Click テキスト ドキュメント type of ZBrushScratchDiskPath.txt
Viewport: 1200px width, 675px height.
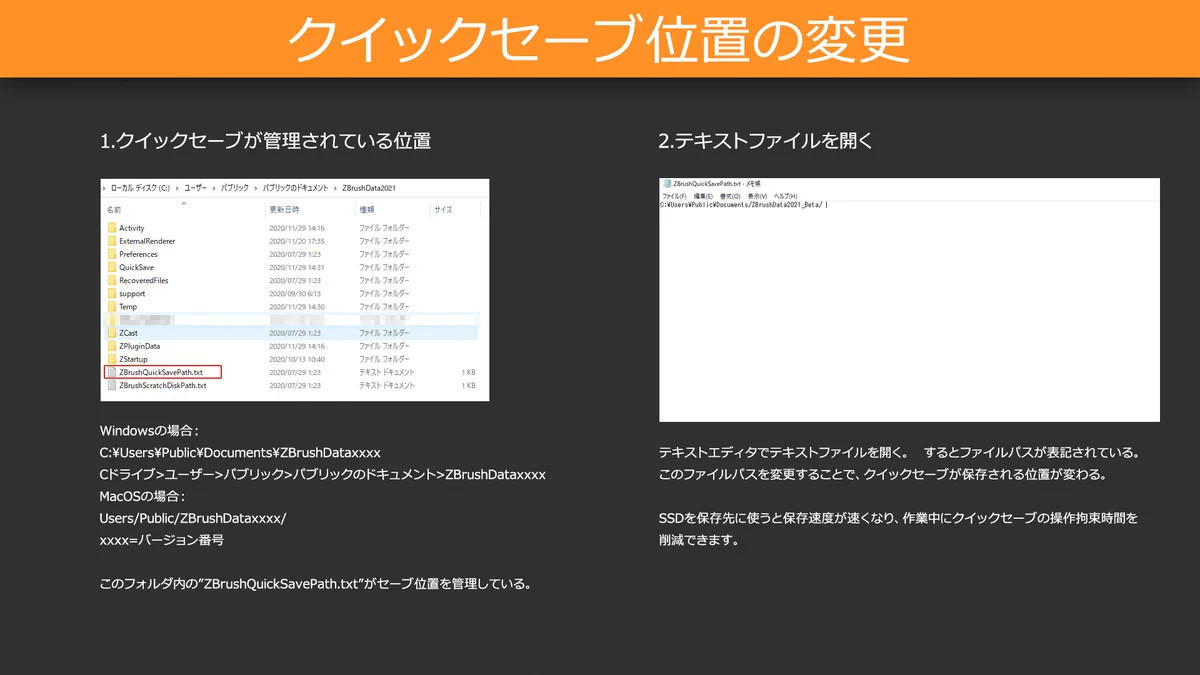coord(387,385)
